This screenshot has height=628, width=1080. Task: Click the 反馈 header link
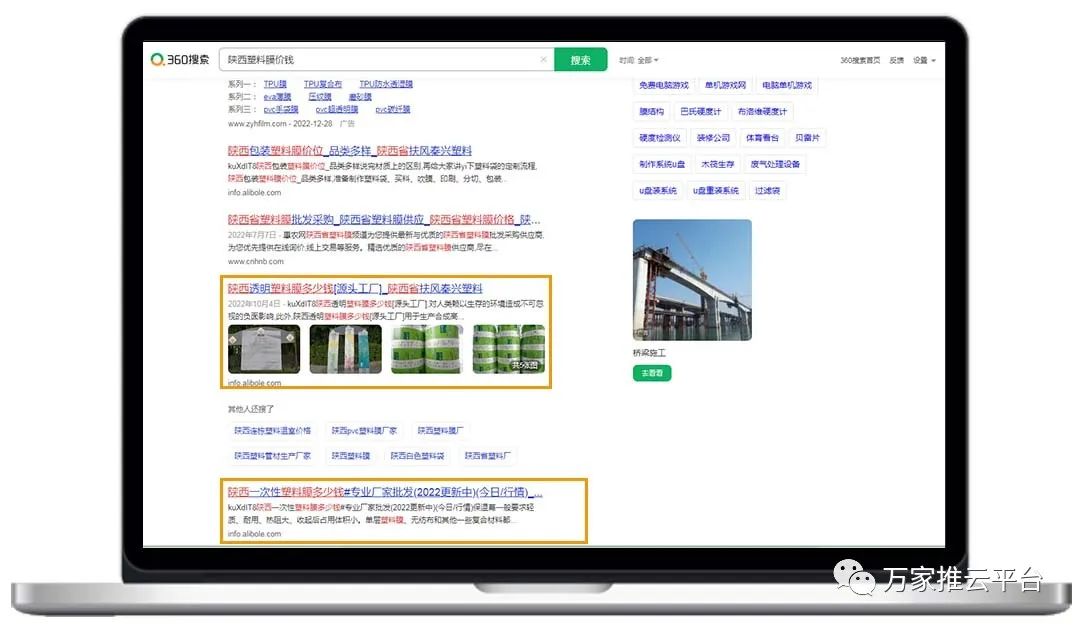896,60
